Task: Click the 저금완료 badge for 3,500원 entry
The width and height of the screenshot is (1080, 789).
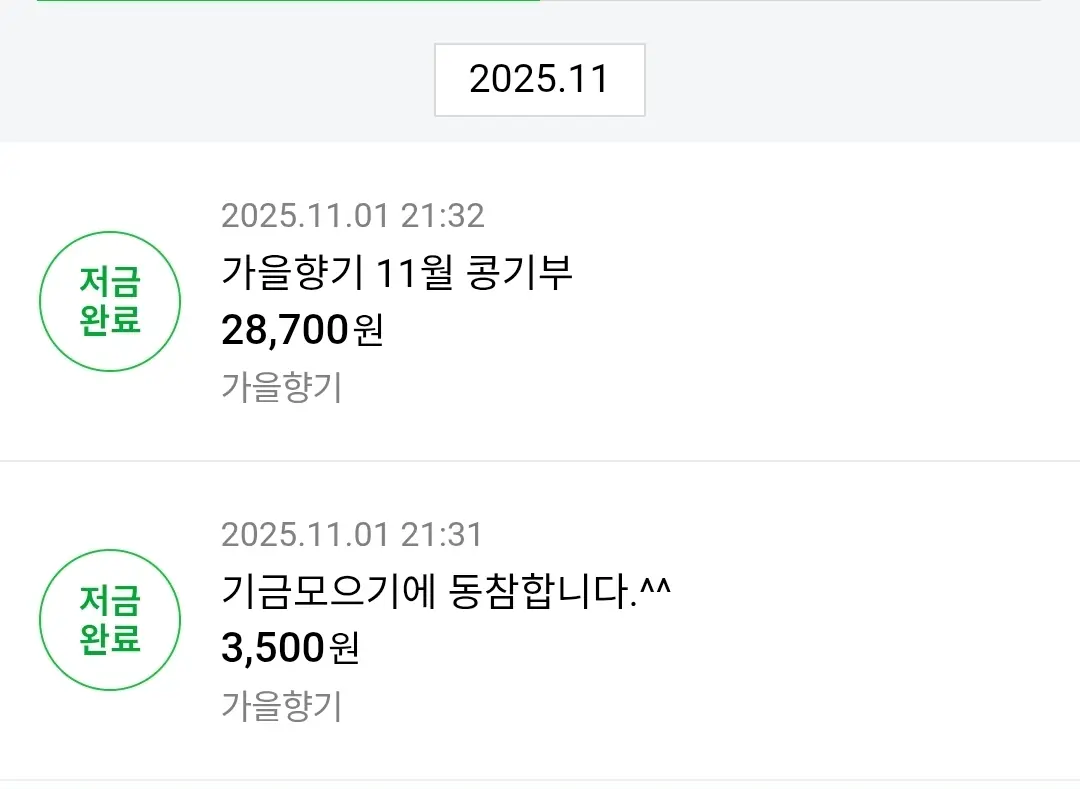Action: click(110, 619)
